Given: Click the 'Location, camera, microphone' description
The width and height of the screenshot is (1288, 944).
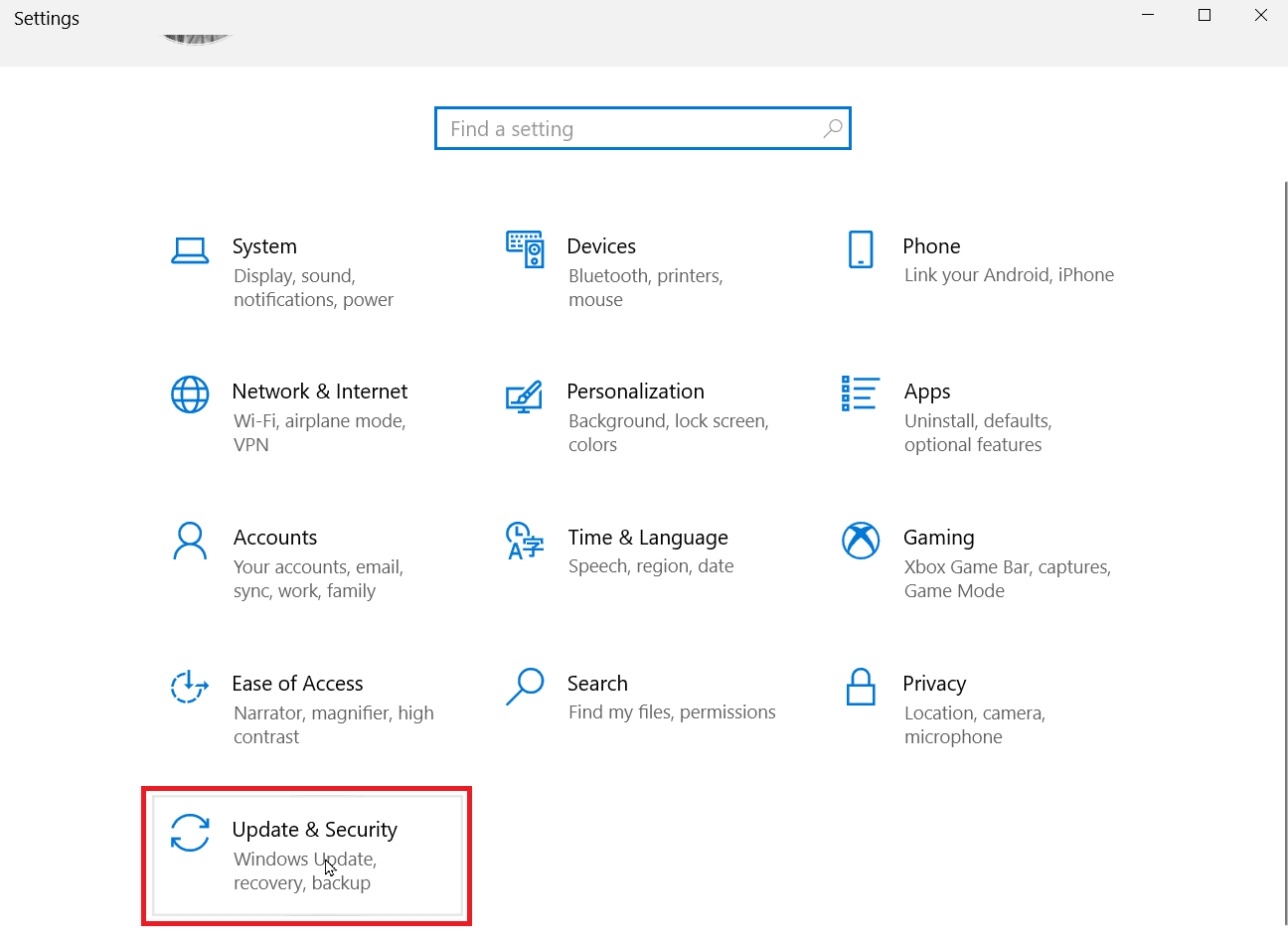Looking at the screenshot, I should point(975,725).
